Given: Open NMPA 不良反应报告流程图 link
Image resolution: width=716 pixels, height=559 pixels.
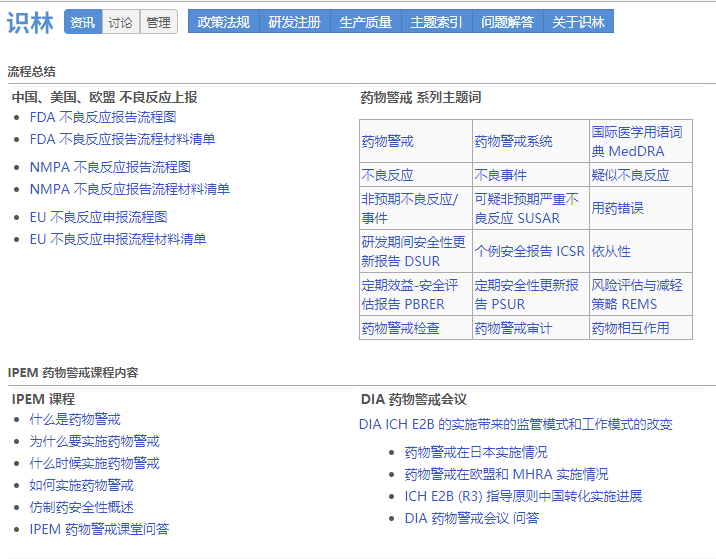Looking at the screenshot, I should [x=110, y=167].
